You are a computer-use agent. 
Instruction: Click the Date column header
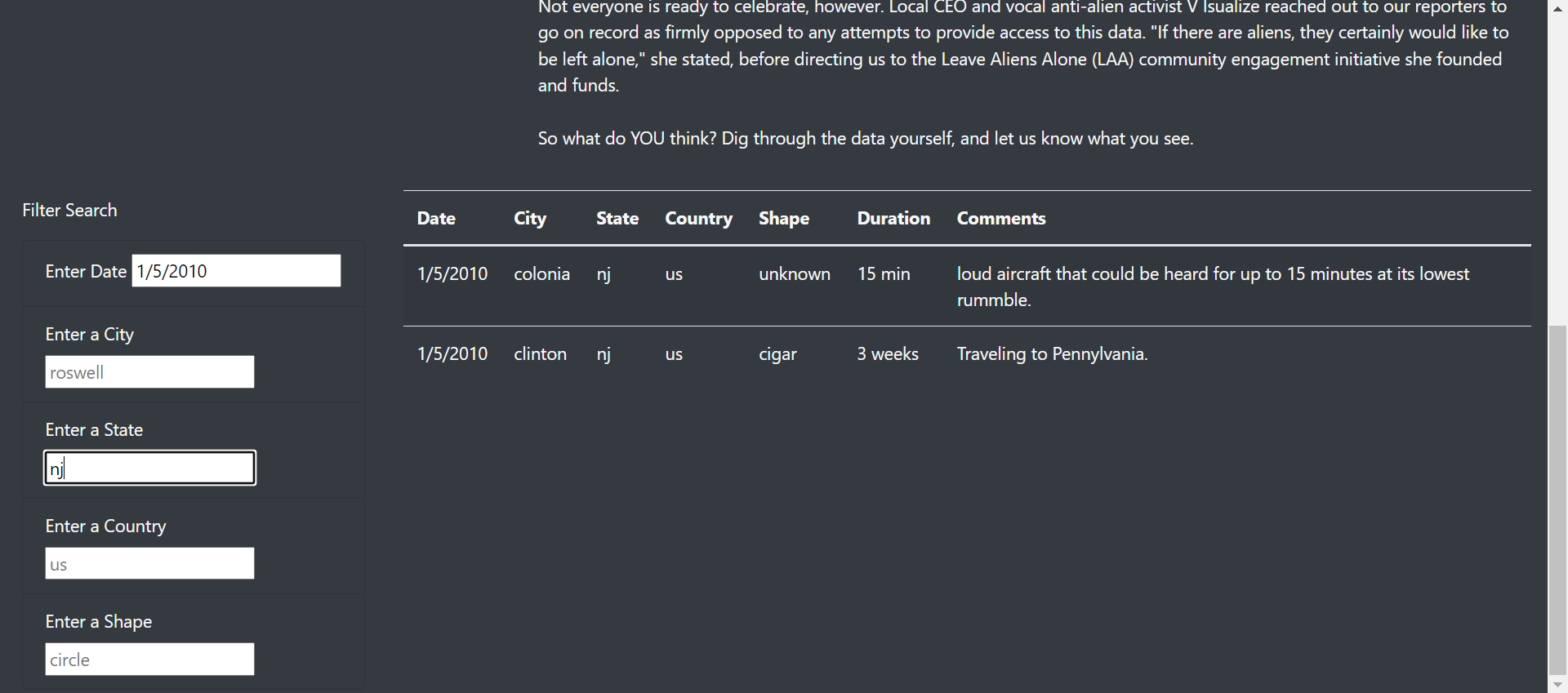pyautogui.click(x=436, y=218)
